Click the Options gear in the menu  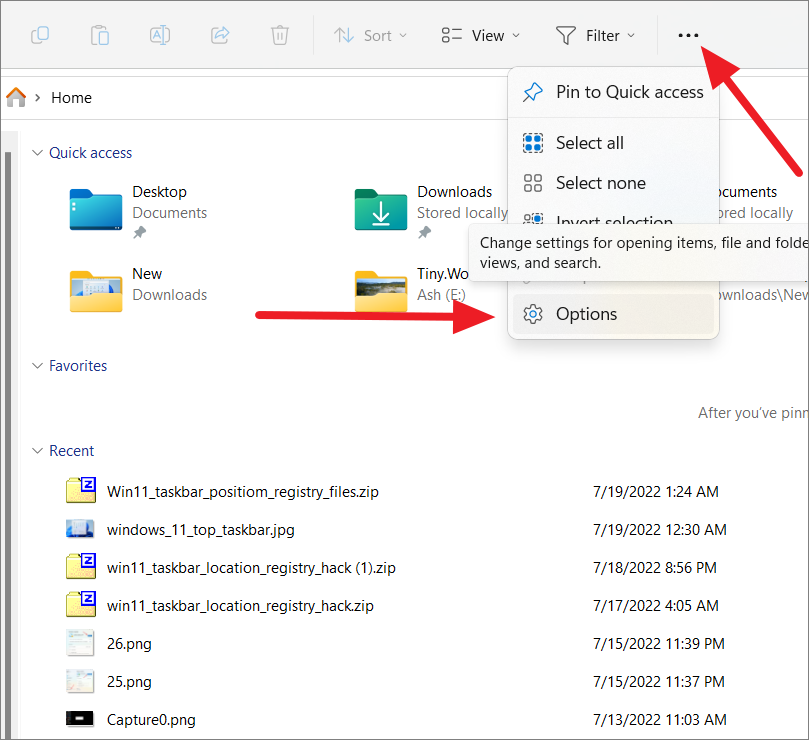click(532, 313)
